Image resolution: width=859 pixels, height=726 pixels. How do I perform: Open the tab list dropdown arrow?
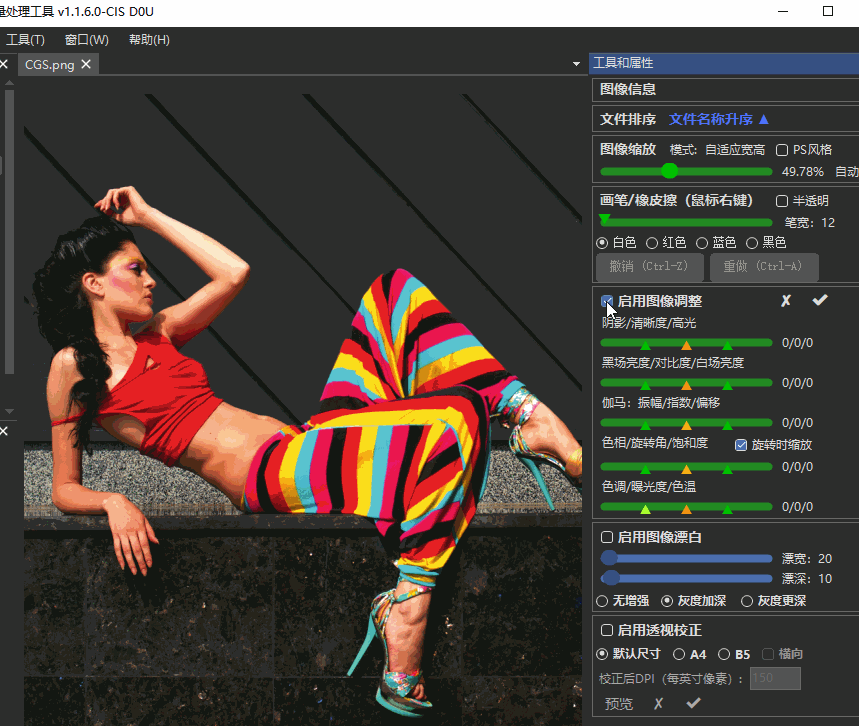point(576,64)
